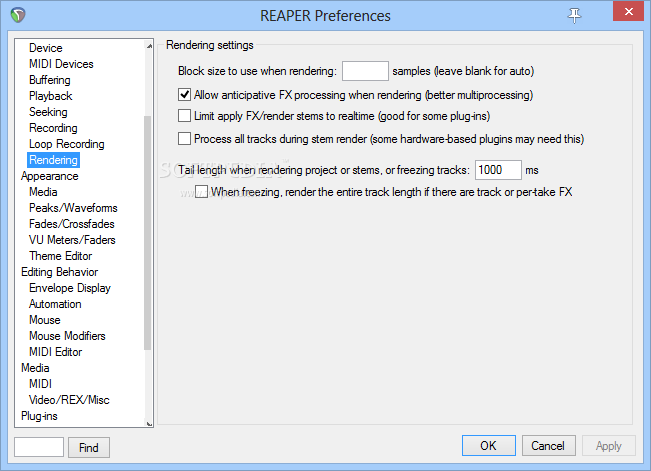Open the Playback settings page

click(x=51, y=96)
